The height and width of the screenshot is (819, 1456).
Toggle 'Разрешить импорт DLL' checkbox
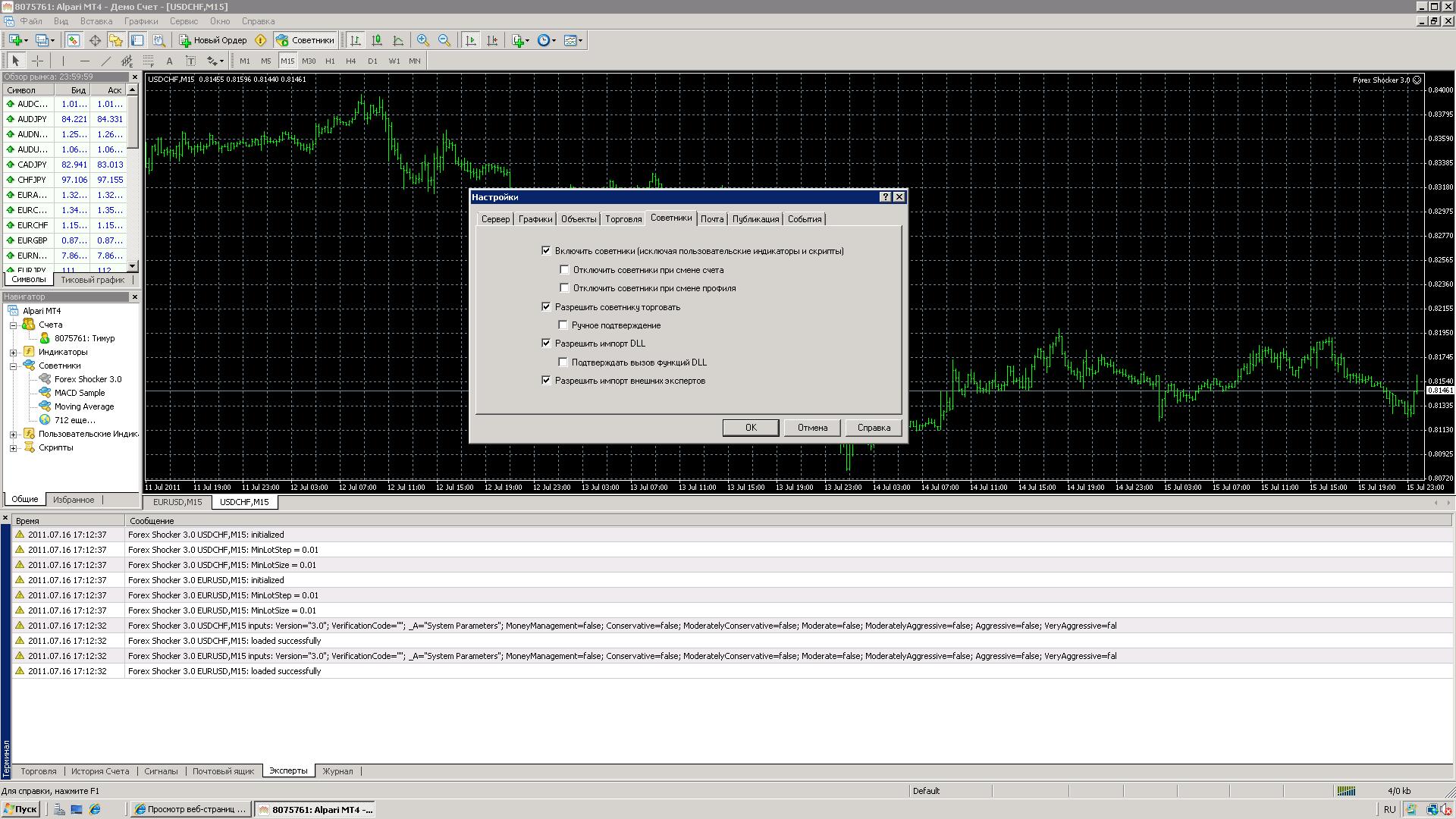(x=546, y=343)
